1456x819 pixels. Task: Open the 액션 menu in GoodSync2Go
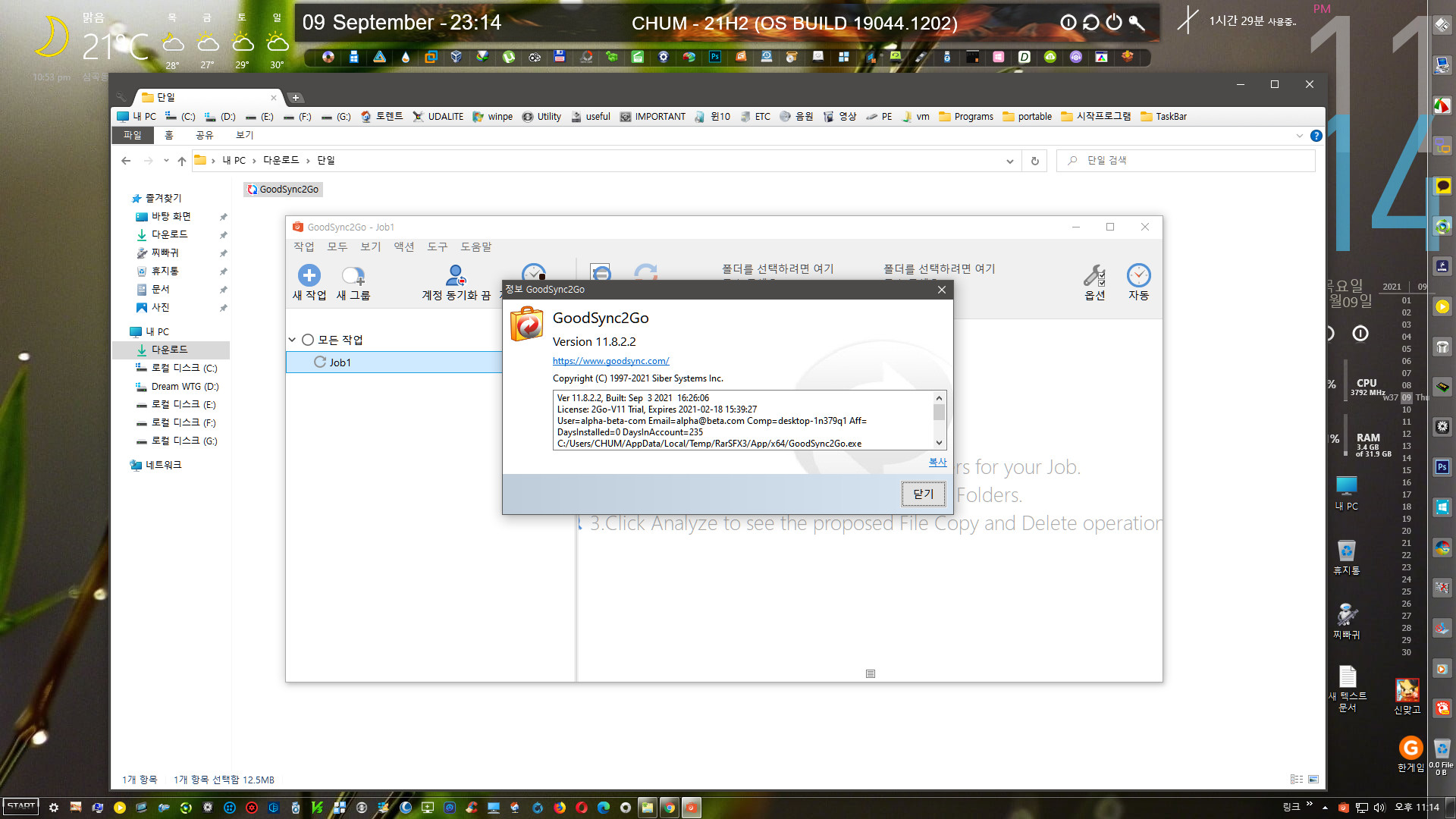click(403, 246)
